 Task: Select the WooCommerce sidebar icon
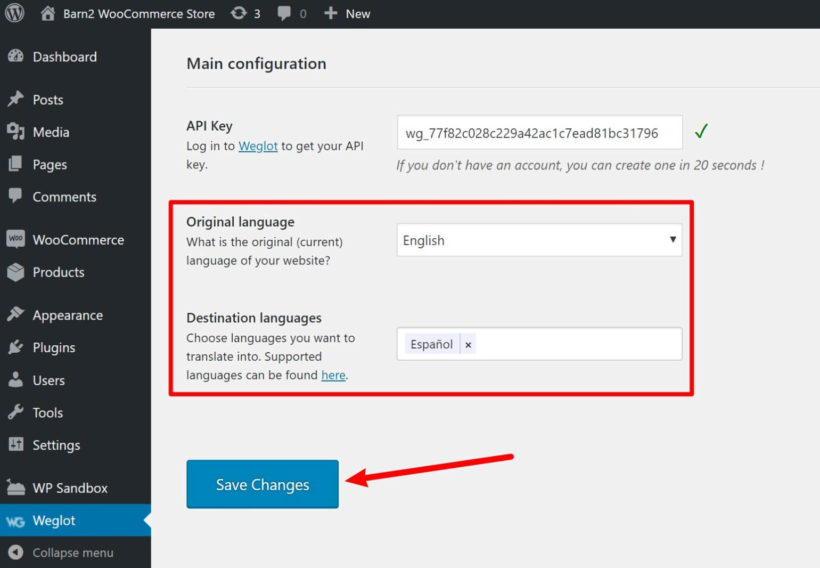click(15, 240)
